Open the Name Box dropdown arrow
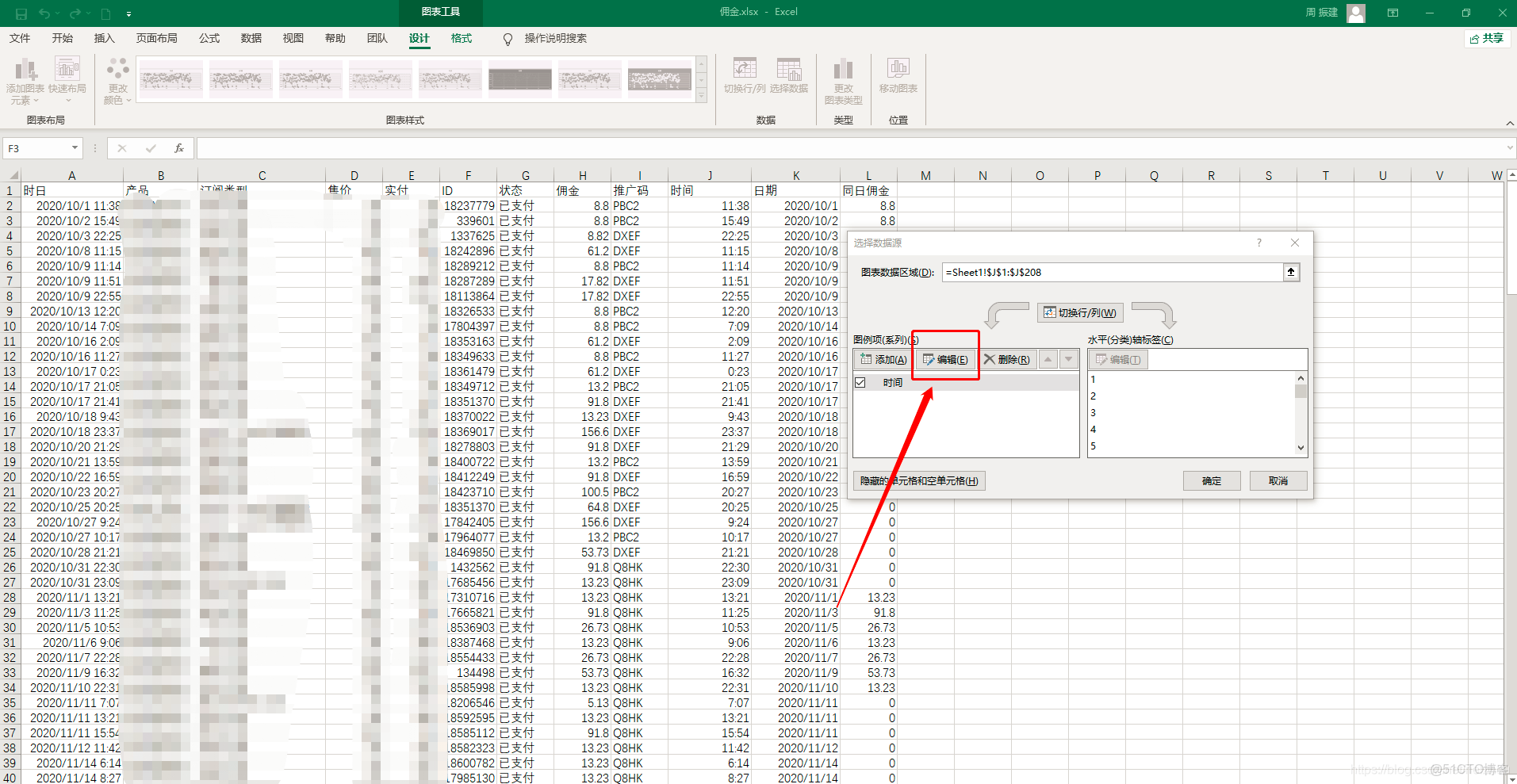Image resolution: width=1517 pixels, height=784 pixels. (x=75, y=148)
